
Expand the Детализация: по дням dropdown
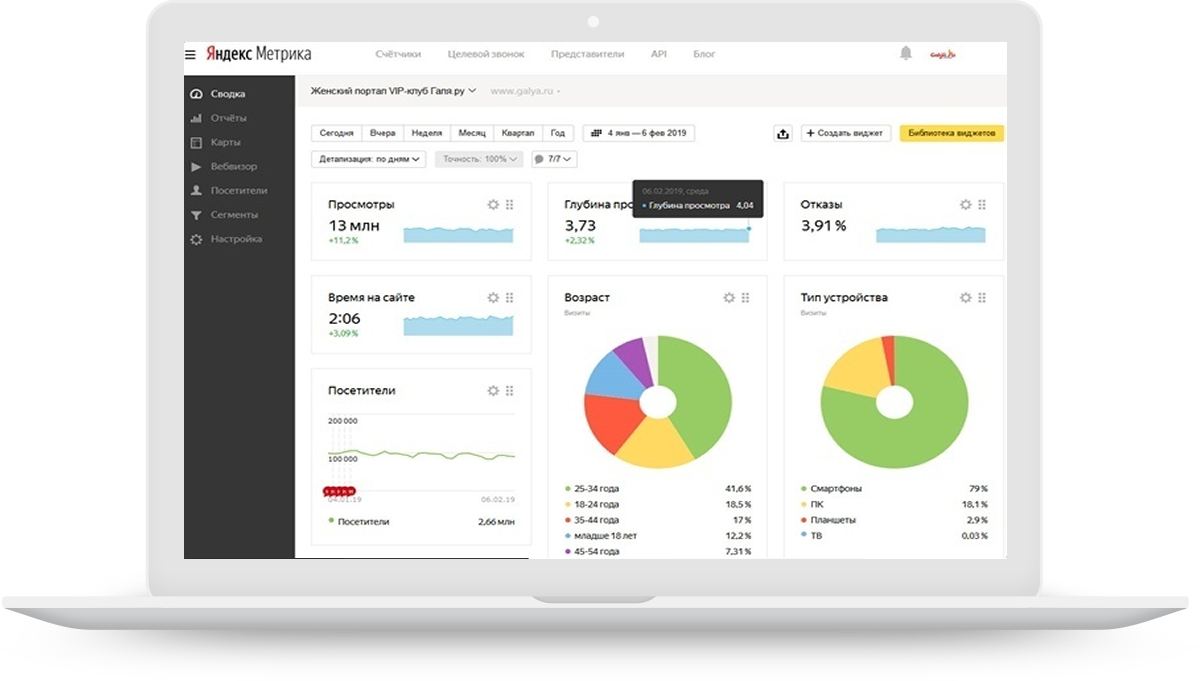coord(369,159)
